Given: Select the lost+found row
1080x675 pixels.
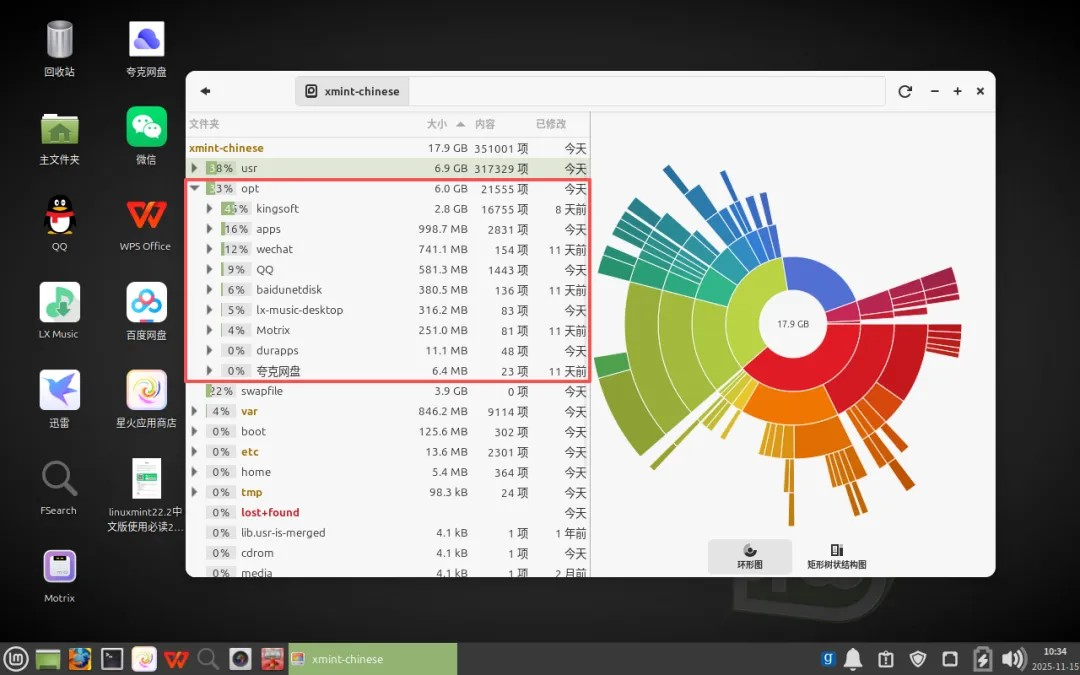Looking at the screenshot, I should tap(388, 512).
